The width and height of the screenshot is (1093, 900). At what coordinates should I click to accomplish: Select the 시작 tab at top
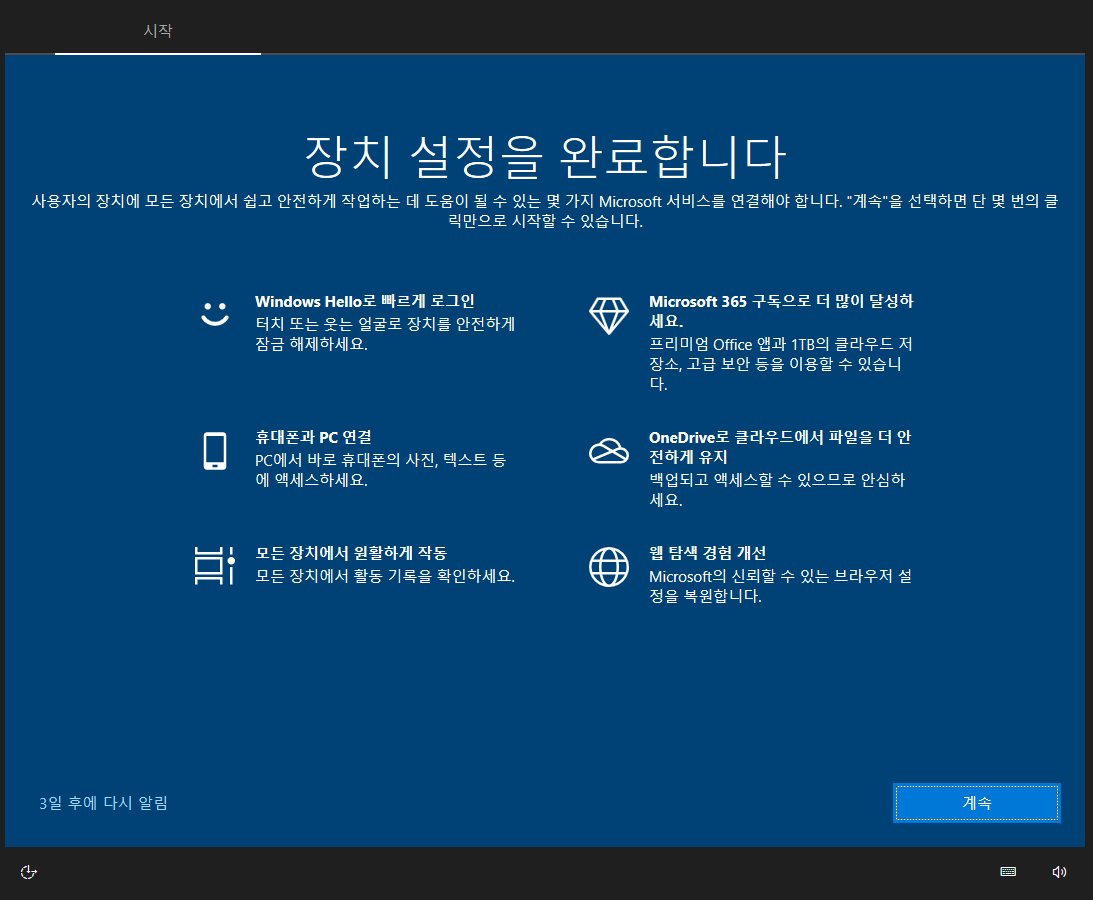point(158,31)
